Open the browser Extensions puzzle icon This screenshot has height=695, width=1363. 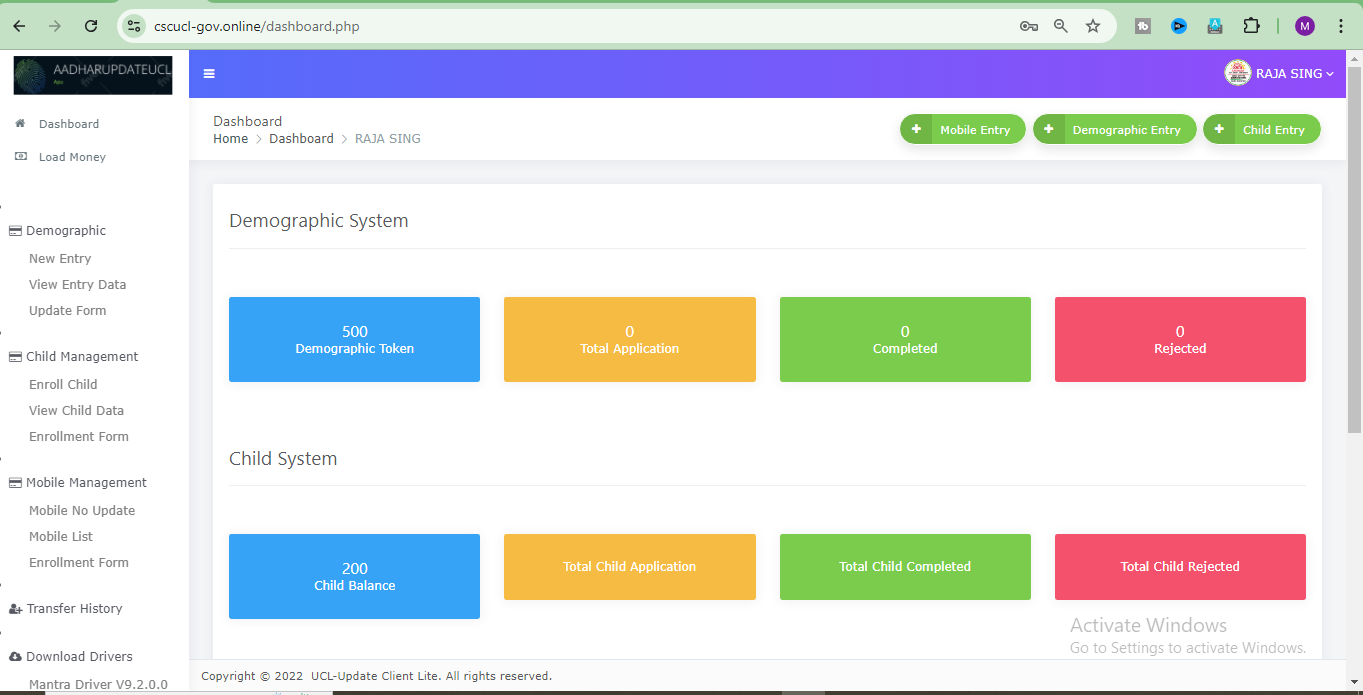click(1251, 26)
